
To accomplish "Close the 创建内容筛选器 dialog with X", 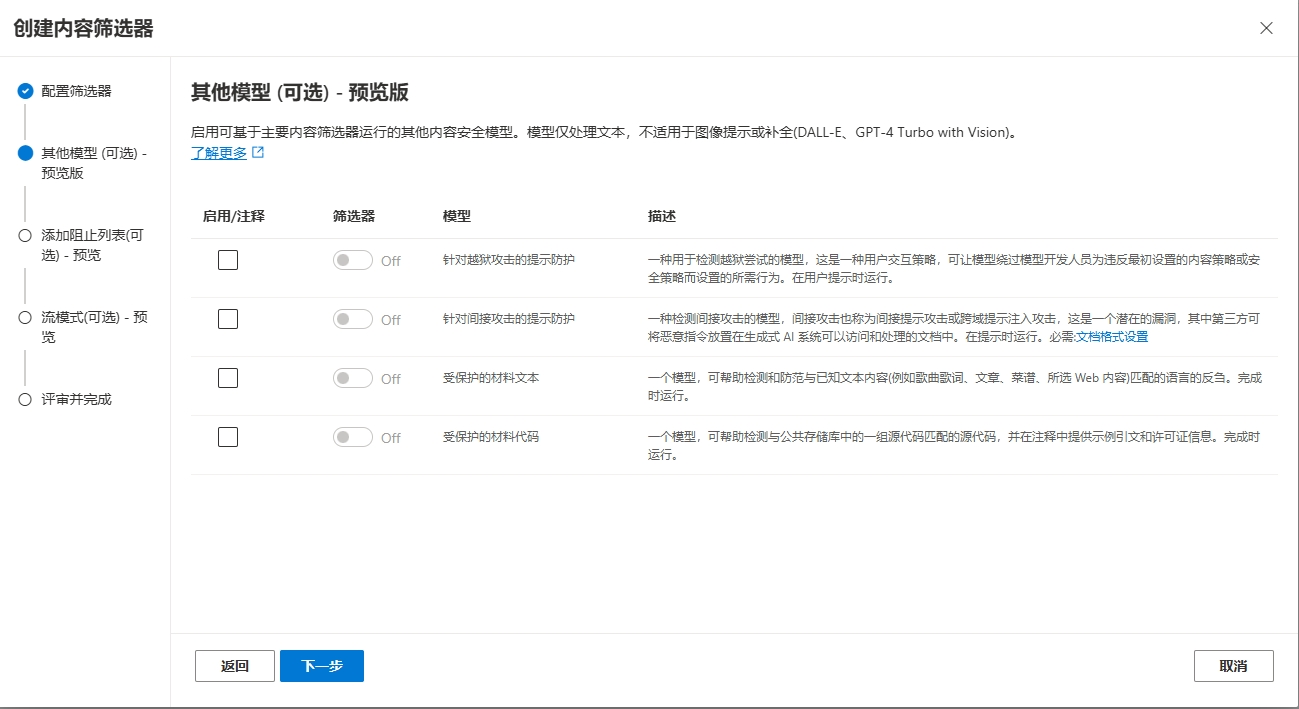I will click(1266, 28).
